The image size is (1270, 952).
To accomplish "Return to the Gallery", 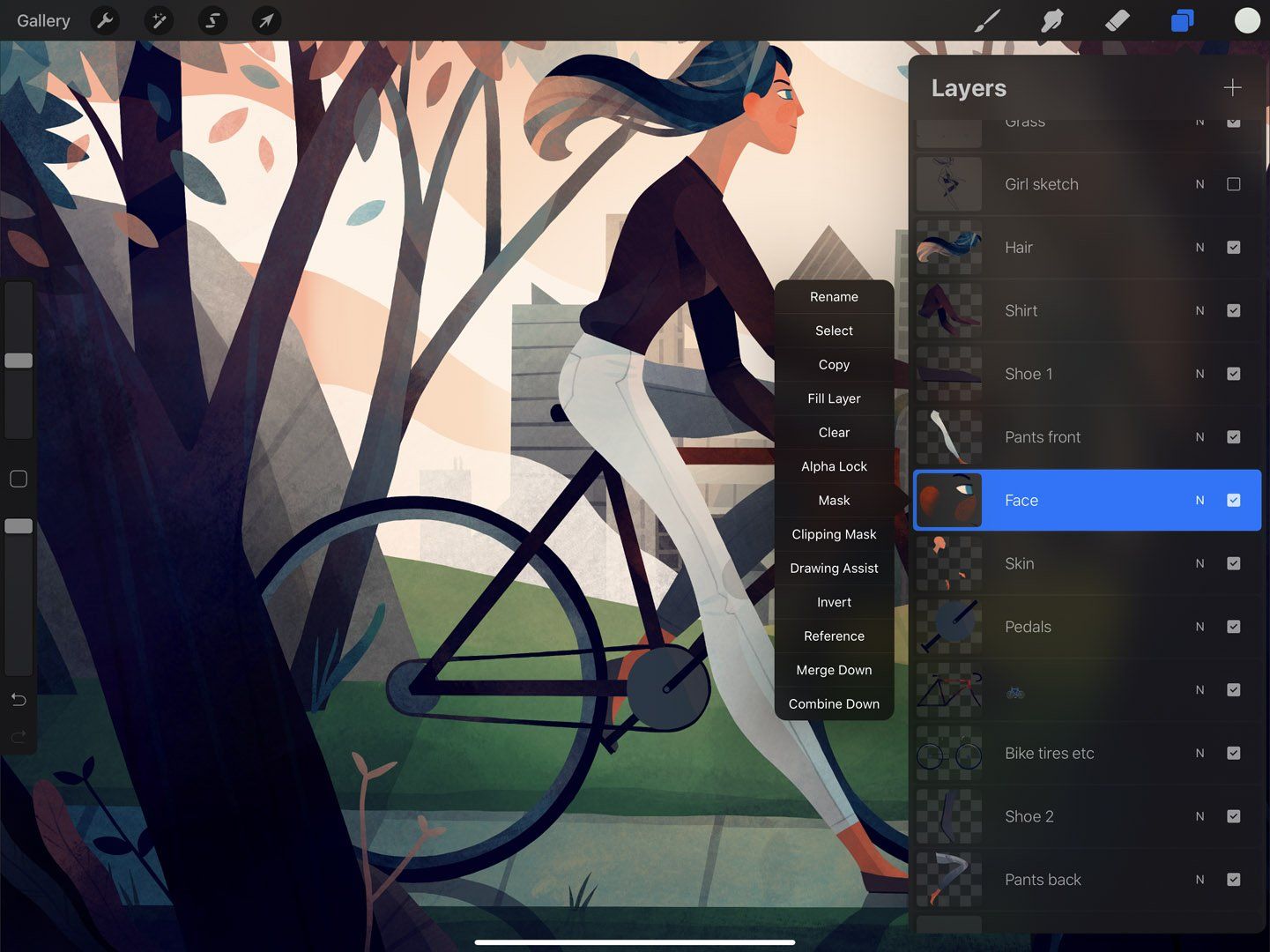I will (43, 20).
